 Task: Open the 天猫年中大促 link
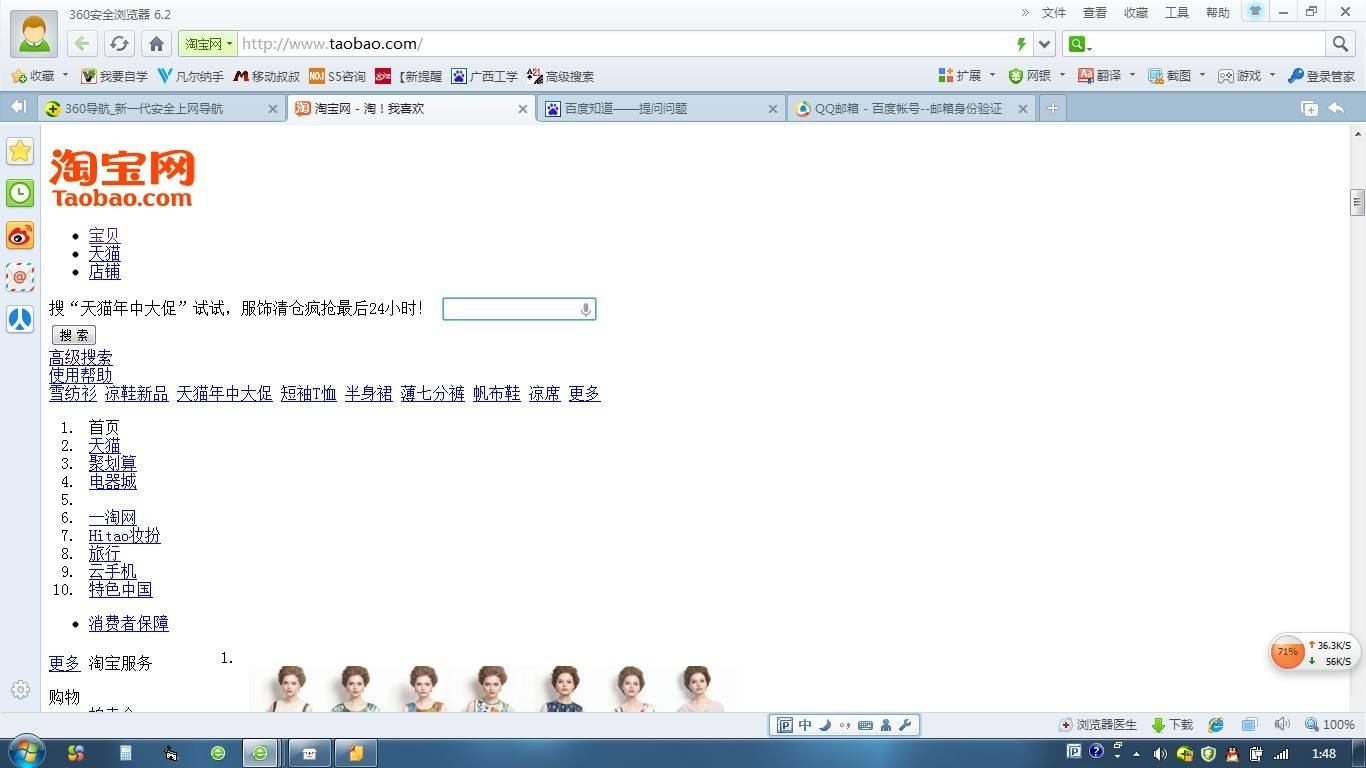click(x=225, y=393)
